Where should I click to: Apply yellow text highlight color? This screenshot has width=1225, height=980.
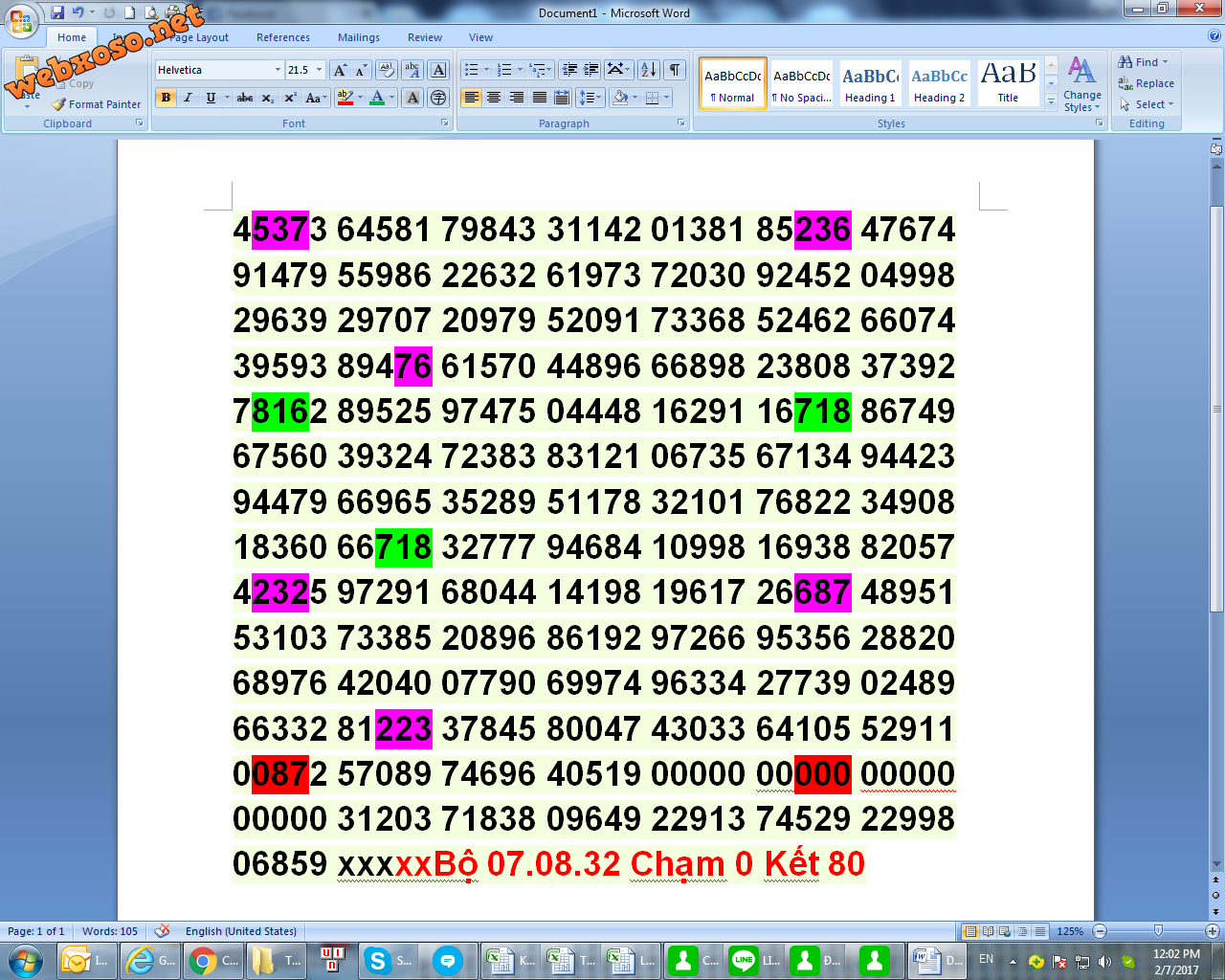(345, 98)
